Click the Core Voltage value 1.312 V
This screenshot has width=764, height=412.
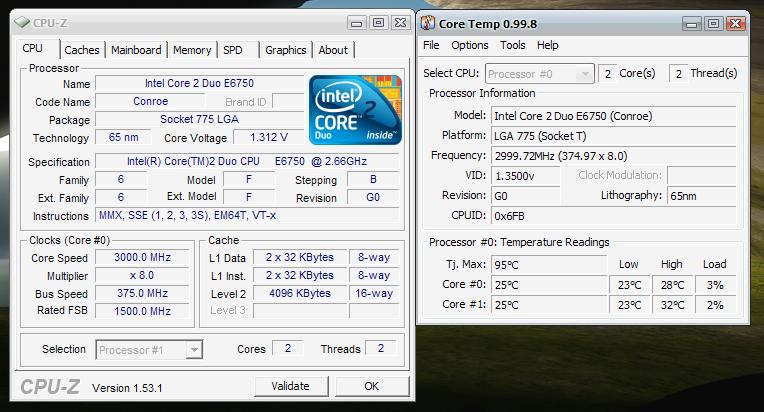[x=268, y=137]
